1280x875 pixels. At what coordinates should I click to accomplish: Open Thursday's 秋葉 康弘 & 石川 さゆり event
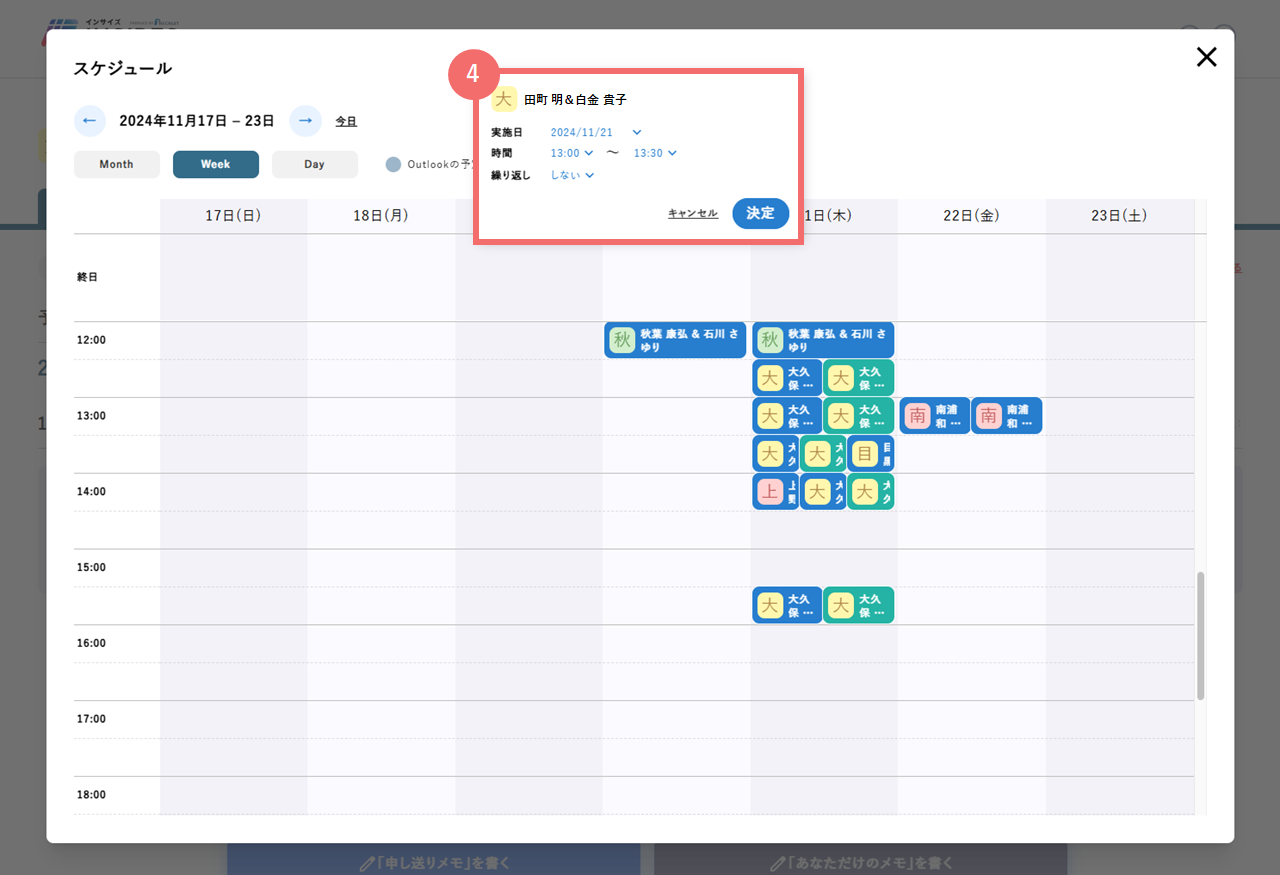(823, 340)
